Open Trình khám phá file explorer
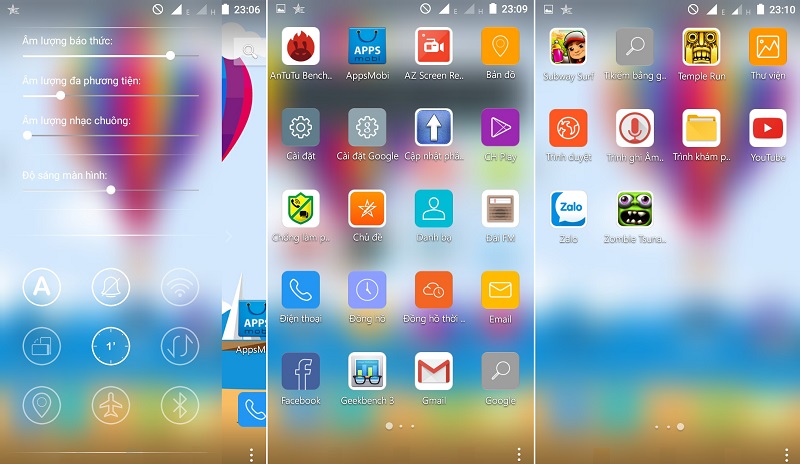The image size is (800, 464). click(702, 128)
